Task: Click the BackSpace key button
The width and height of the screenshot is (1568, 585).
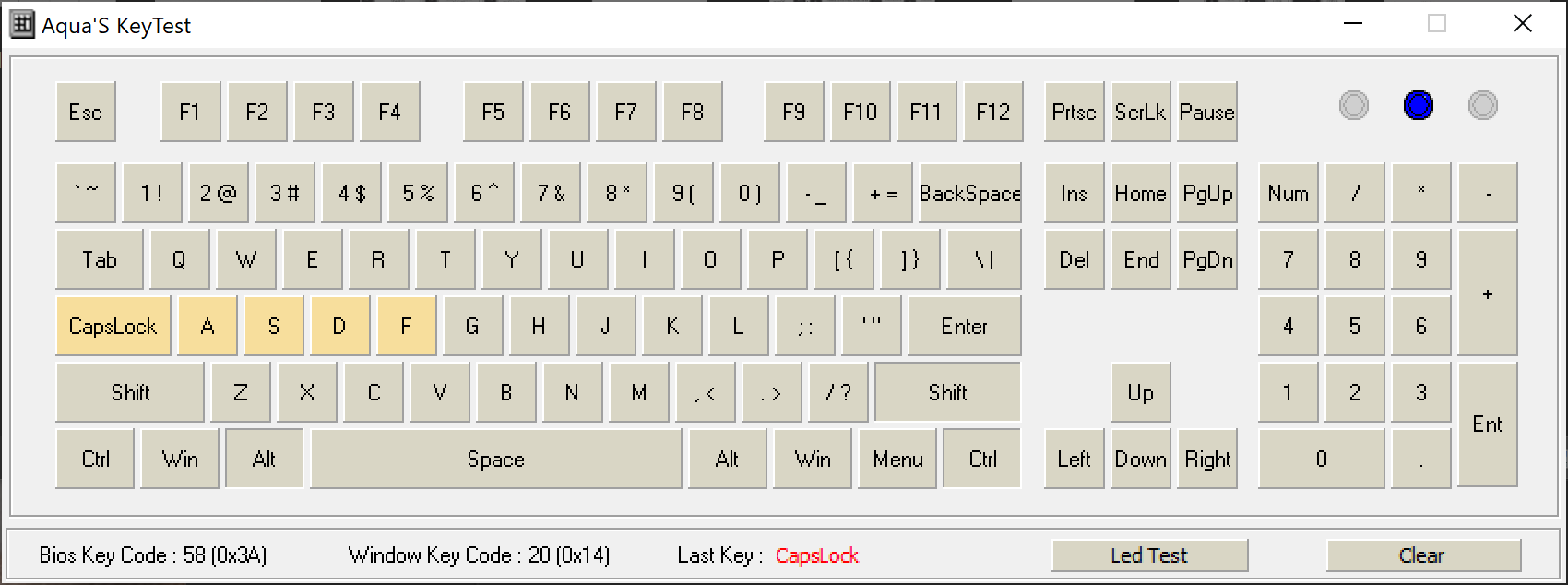Action: pos(969,194)
